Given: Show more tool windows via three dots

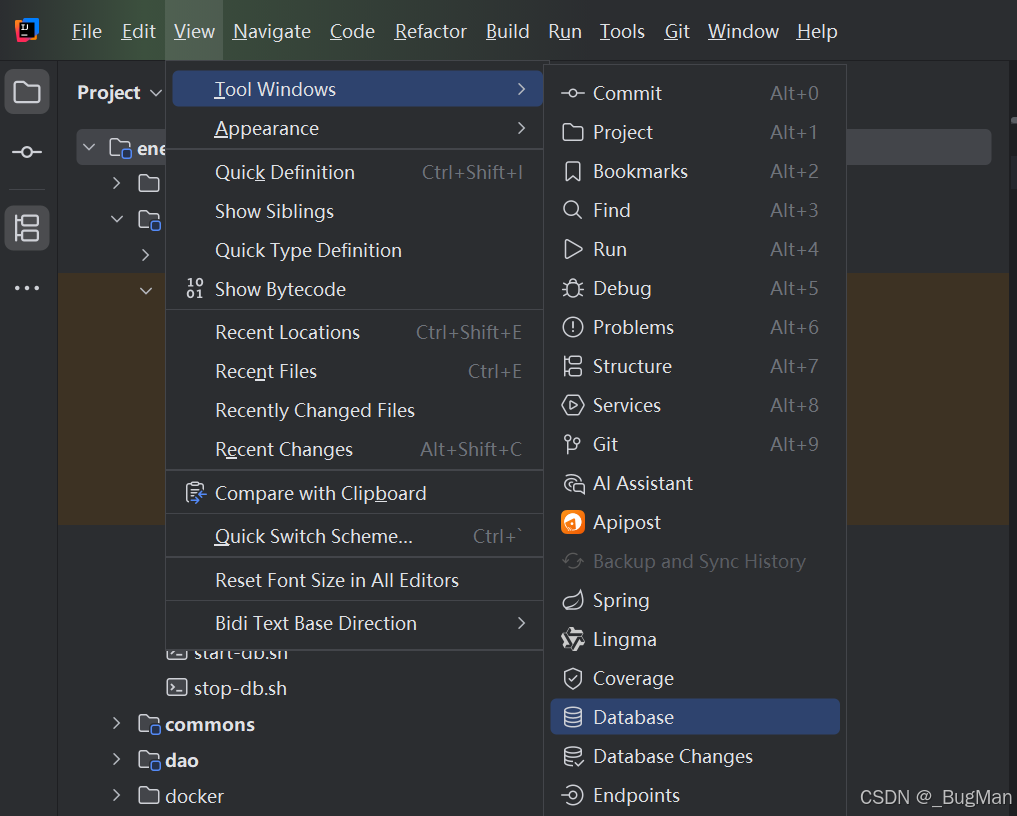Looking at the screenshot, I should (27, 288).
